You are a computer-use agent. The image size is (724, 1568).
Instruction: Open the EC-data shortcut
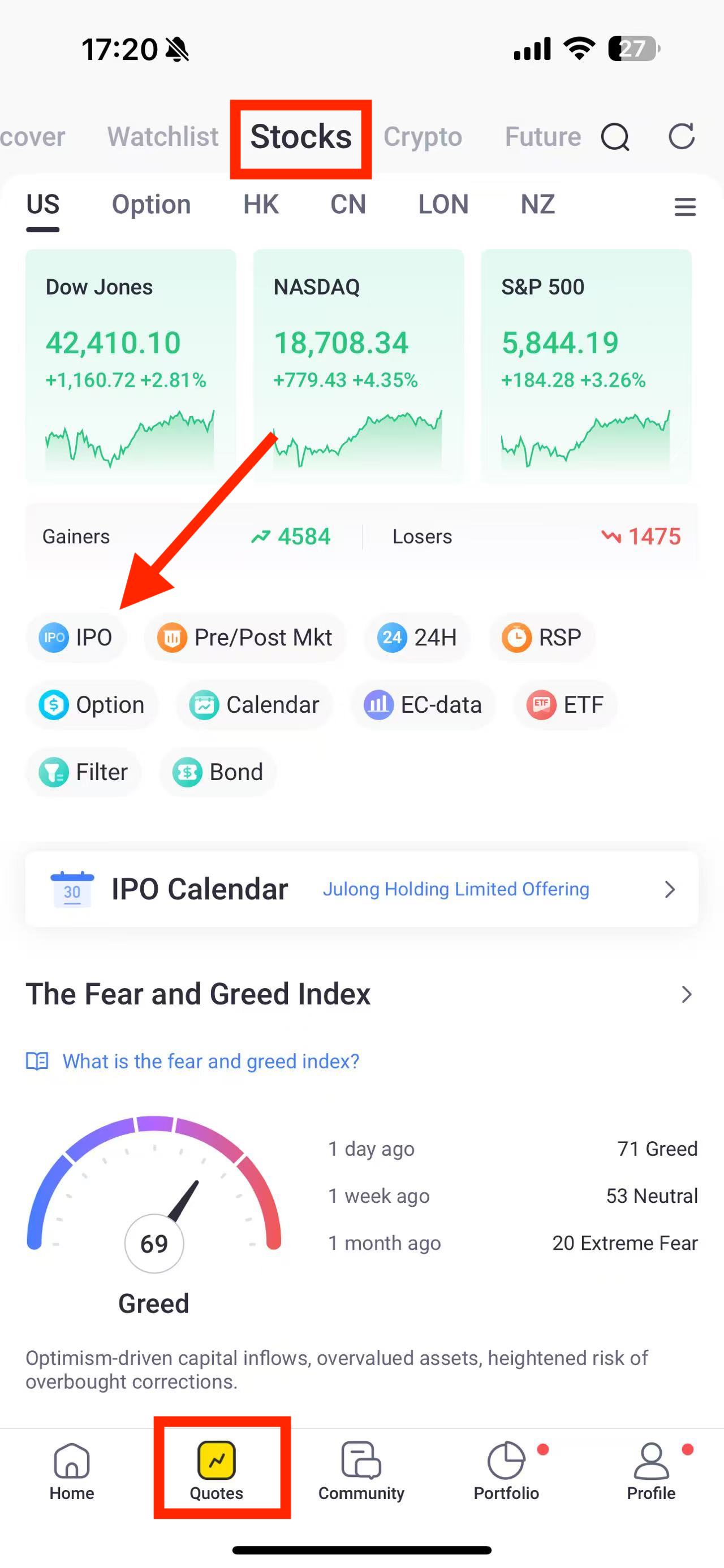click(423, 705)
